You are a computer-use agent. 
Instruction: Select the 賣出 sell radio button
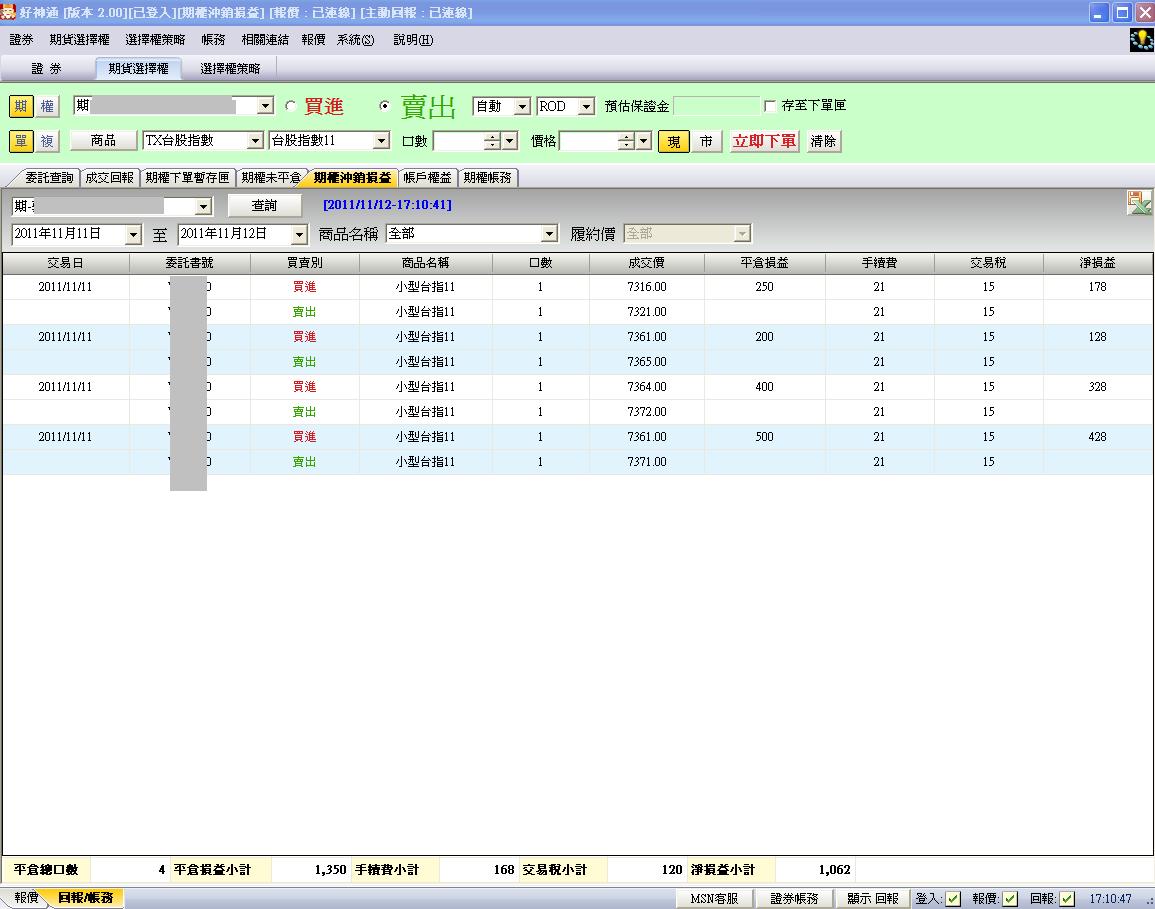tap(384, 106)
